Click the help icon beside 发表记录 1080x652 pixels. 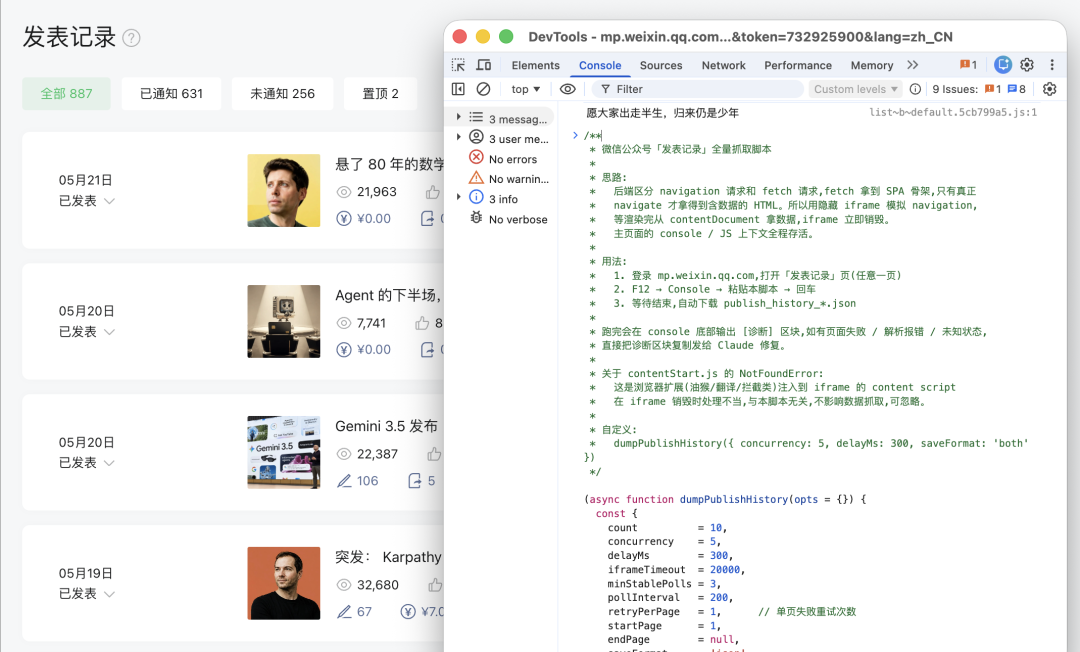[x=131, y=38]
